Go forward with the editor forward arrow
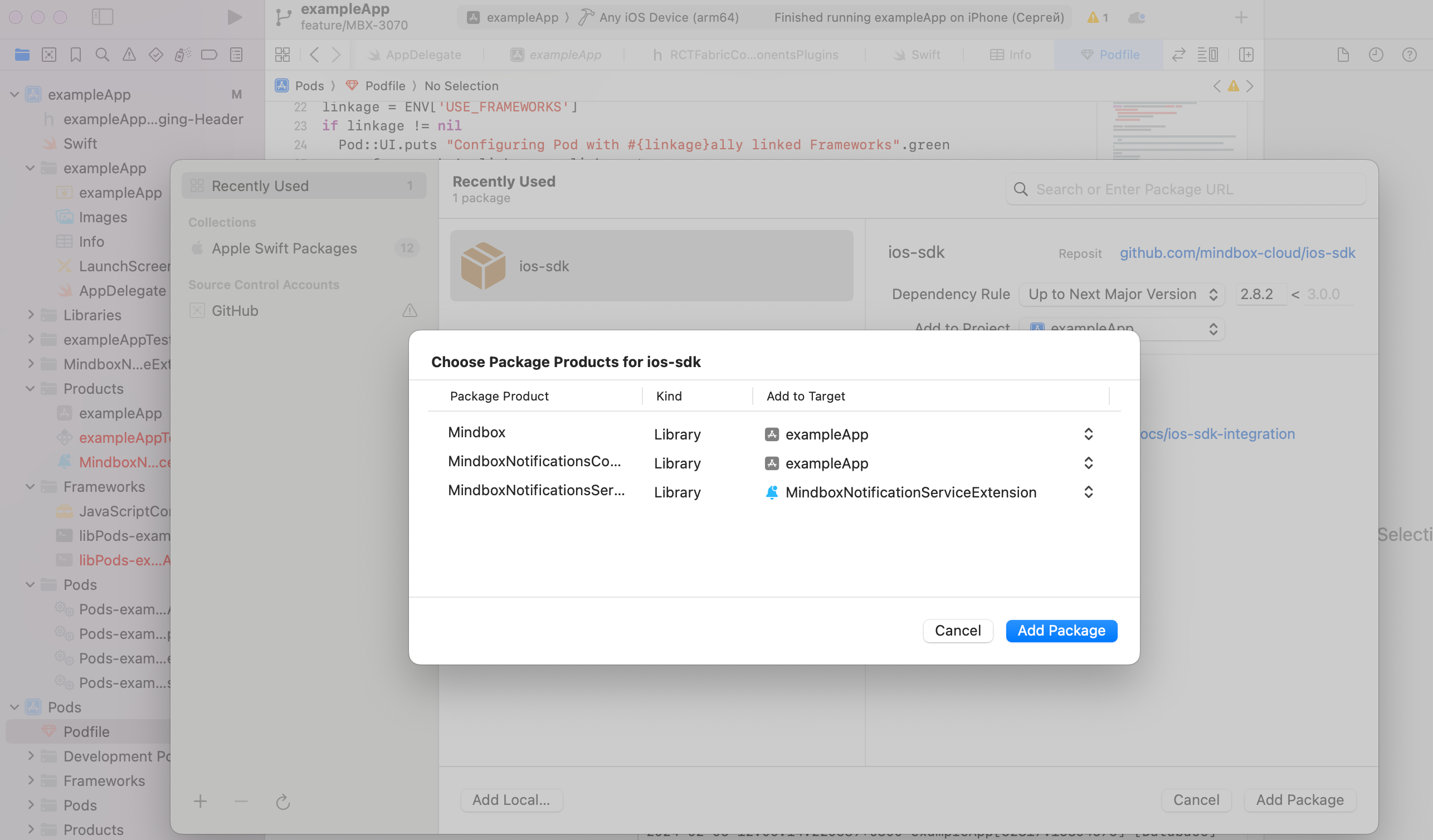 coord(337,55)
